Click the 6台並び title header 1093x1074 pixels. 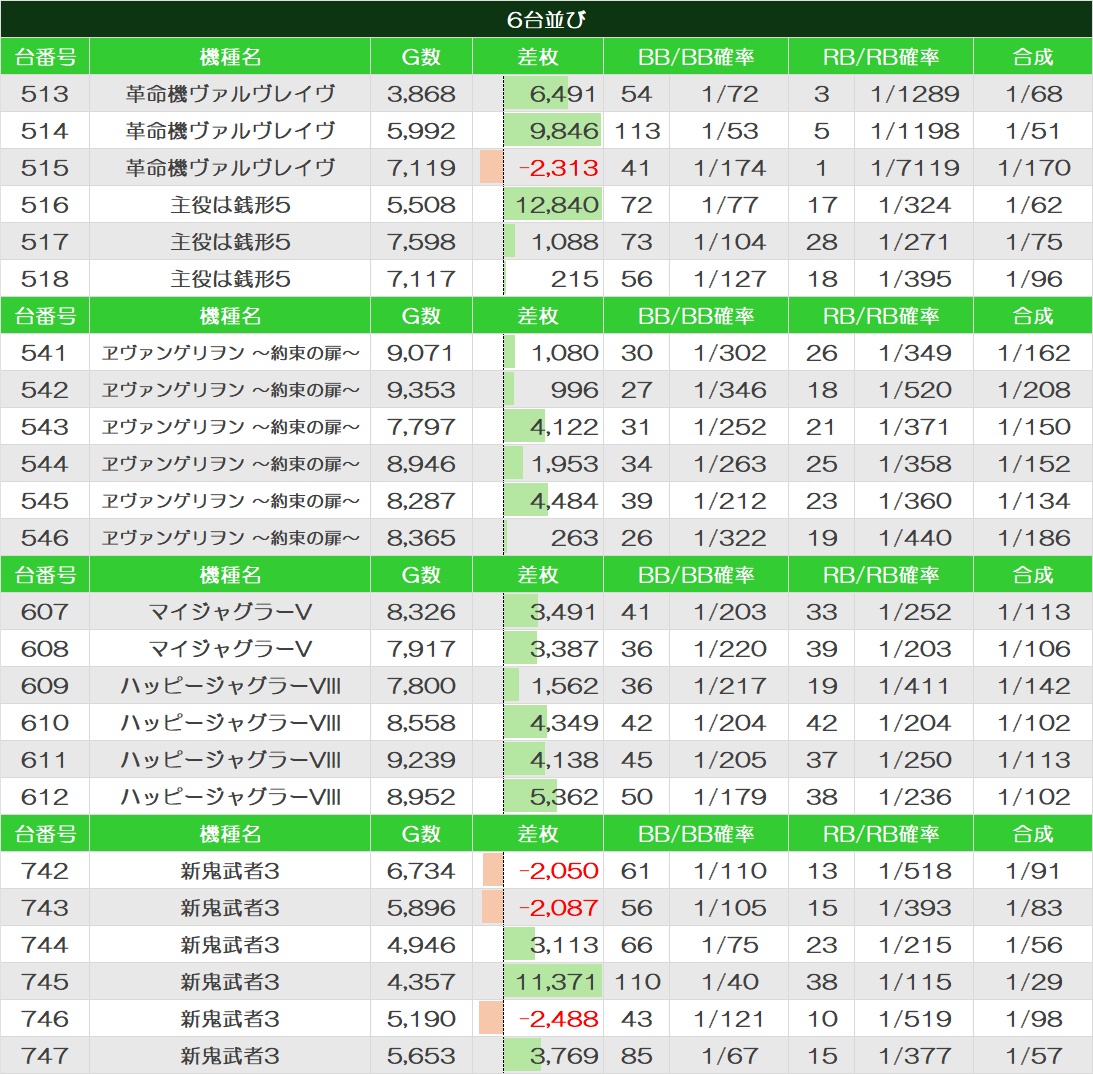point(546,20)
